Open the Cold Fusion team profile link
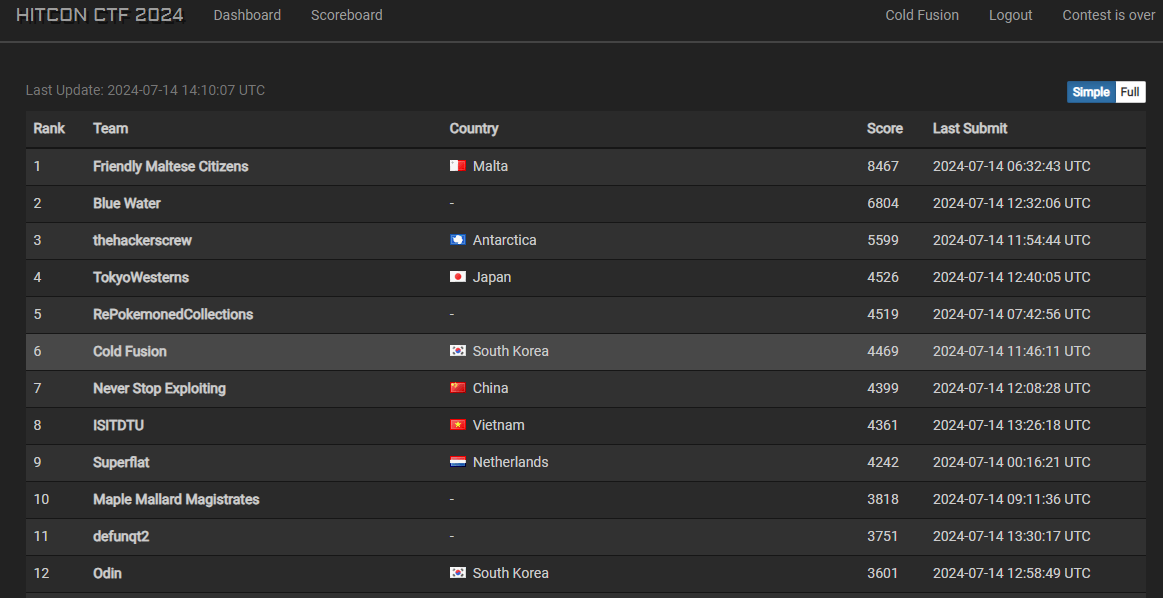 (922, 15)
